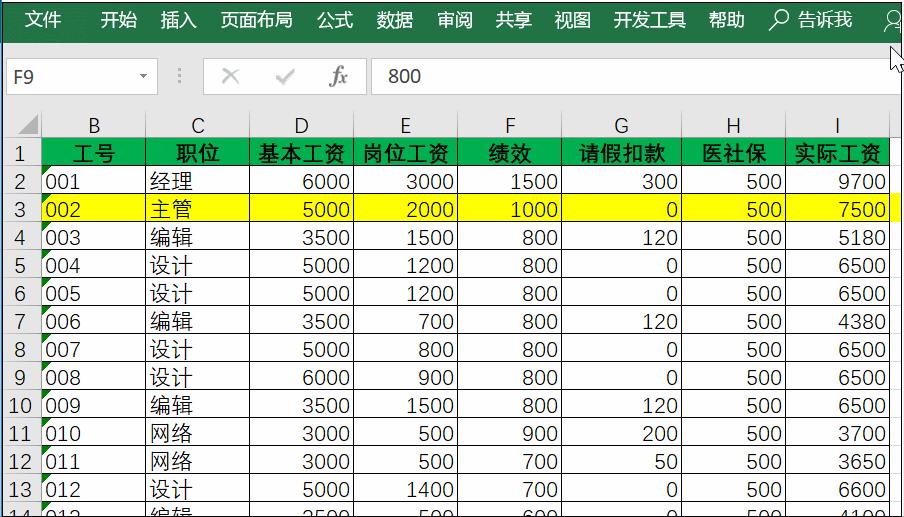The image size is (904, 517).
Task: Select row 13 header
Action: pos(21,489)
